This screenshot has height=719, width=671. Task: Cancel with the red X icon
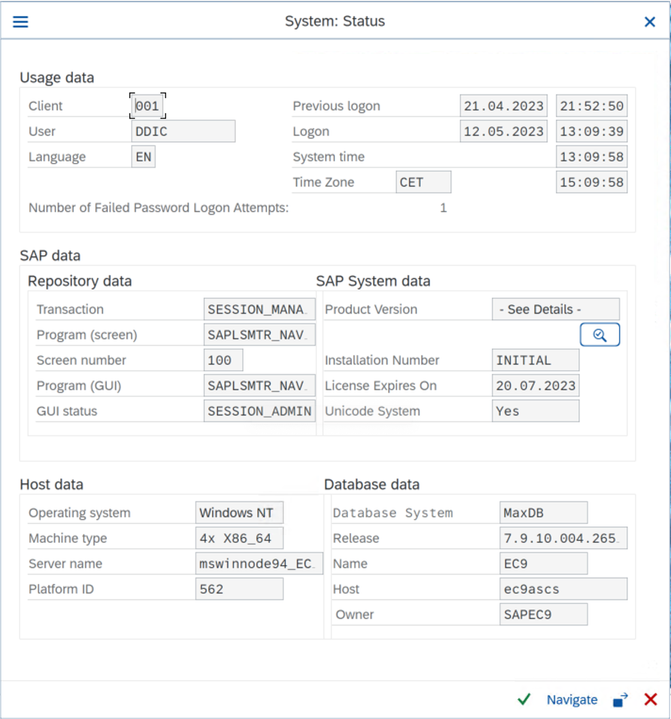(x=650, y=699)
